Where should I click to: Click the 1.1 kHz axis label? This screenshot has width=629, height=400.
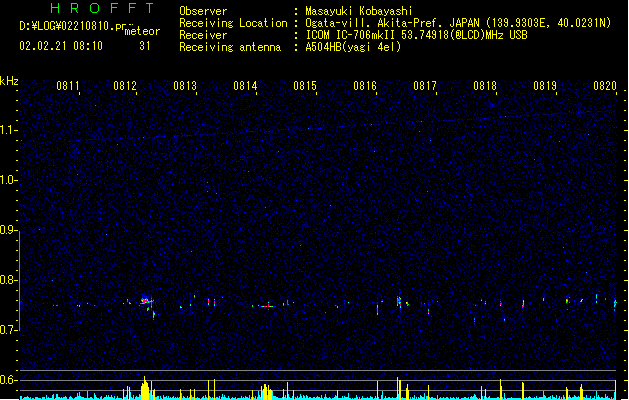pos(8,130)
